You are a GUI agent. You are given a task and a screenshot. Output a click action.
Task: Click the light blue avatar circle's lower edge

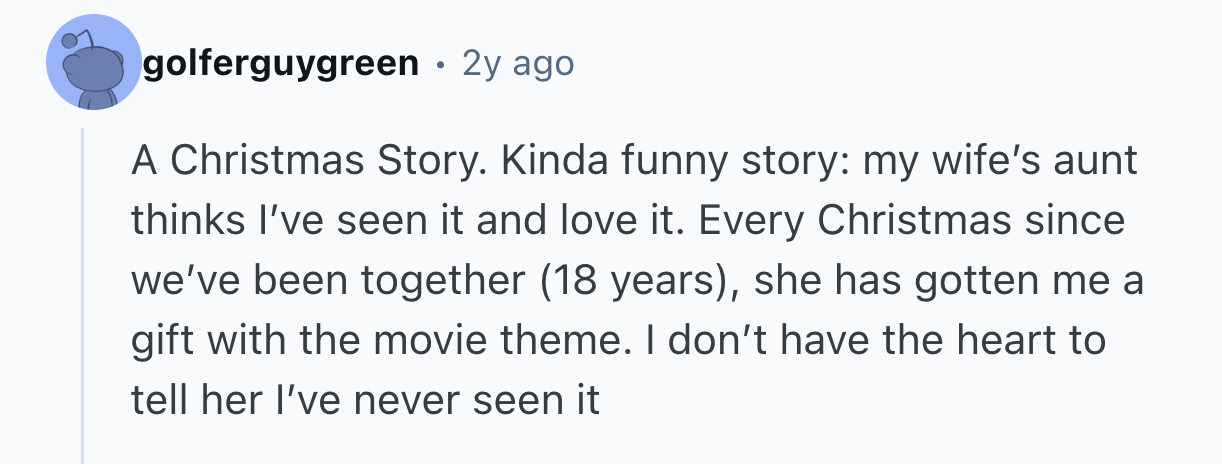coord(94,108)
